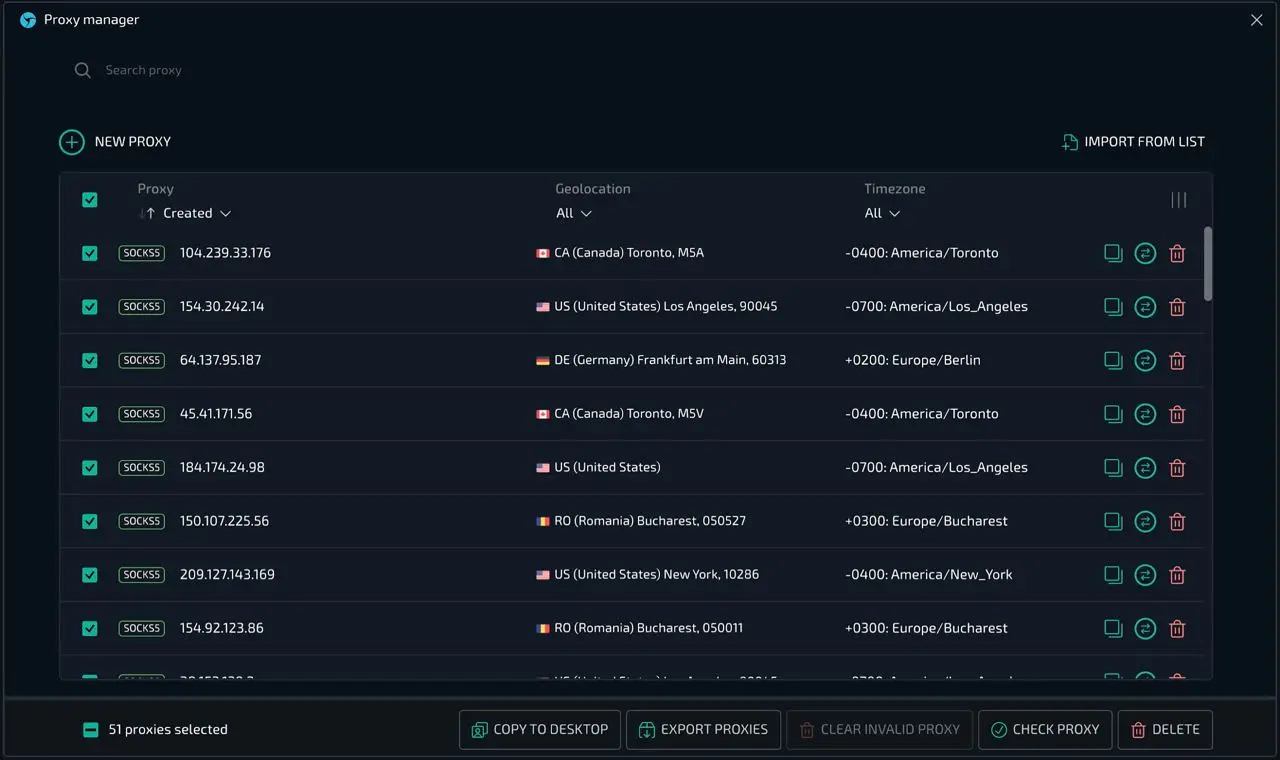Click the trash icon for proxy 154.92.123.86

pyautogui.click(x=1177, y=629)
